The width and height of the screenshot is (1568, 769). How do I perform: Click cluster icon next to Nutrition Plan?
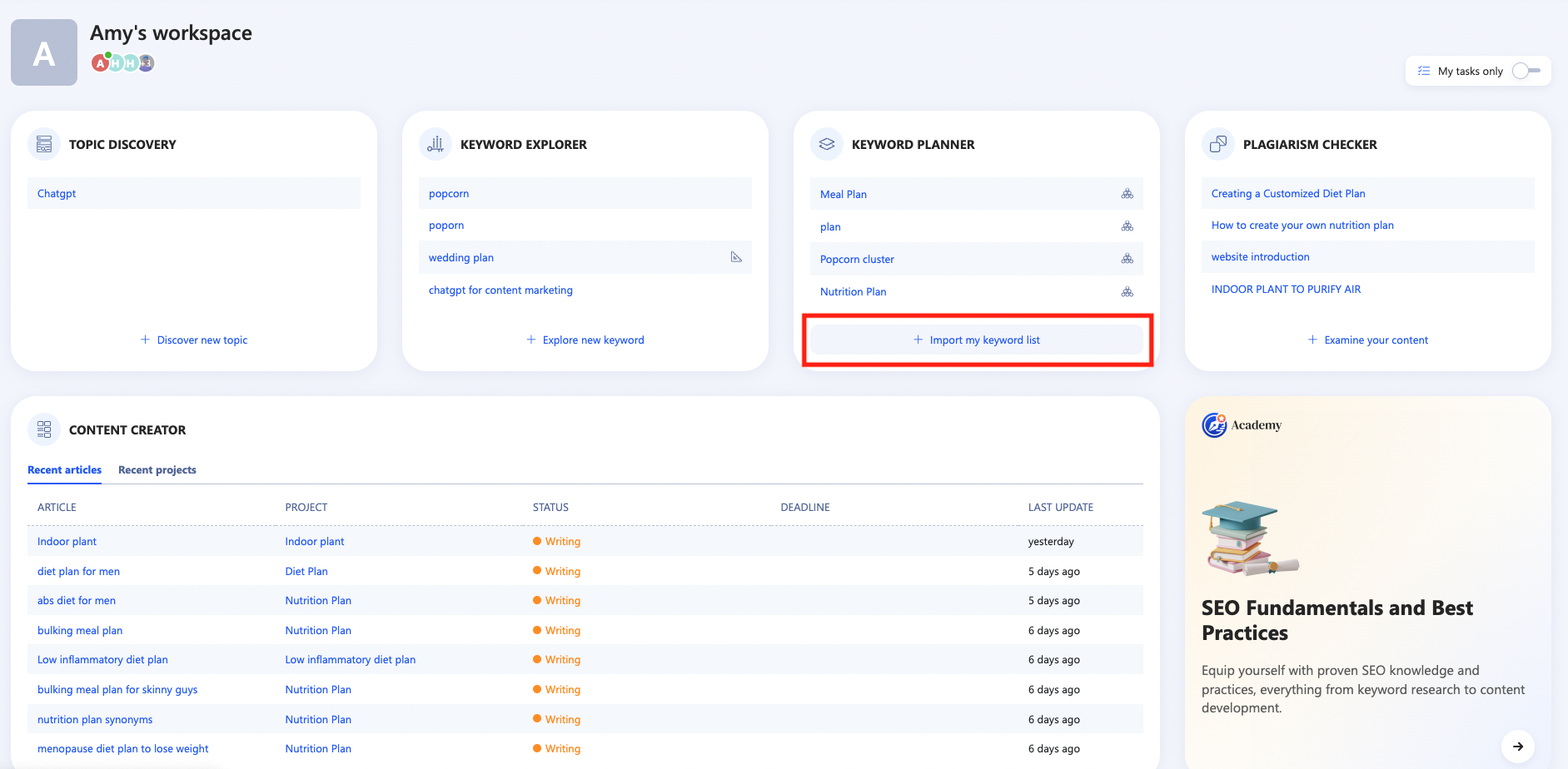[1127, 292]
